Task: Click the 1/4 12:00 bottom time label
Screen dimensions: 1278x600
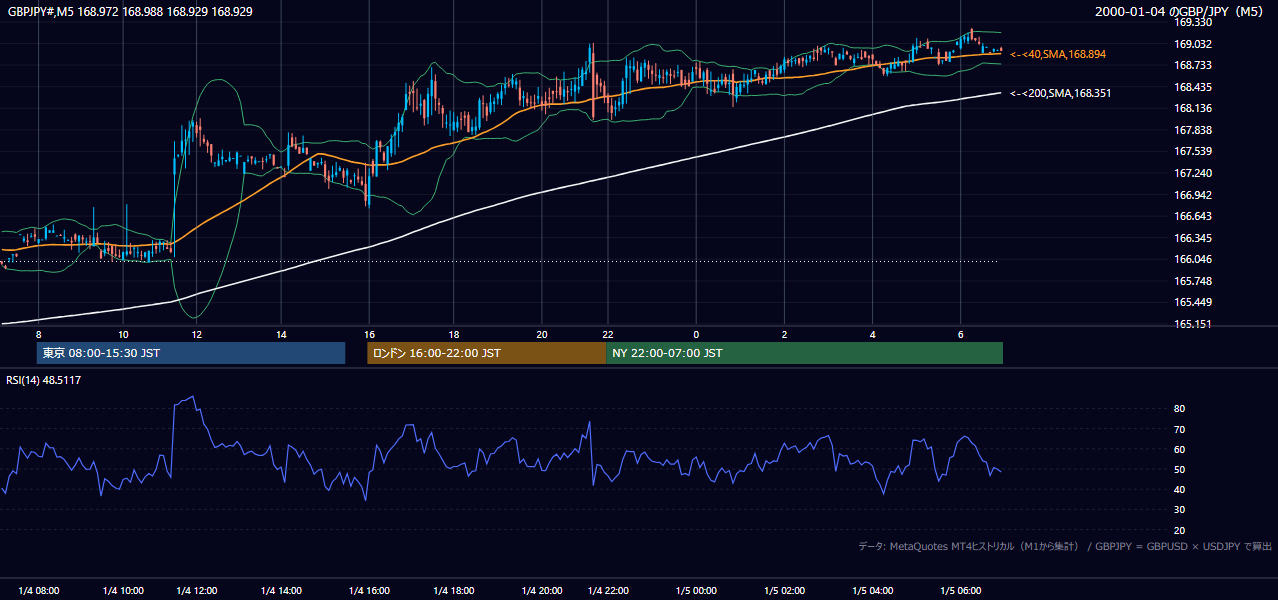Action: [197, 590]
